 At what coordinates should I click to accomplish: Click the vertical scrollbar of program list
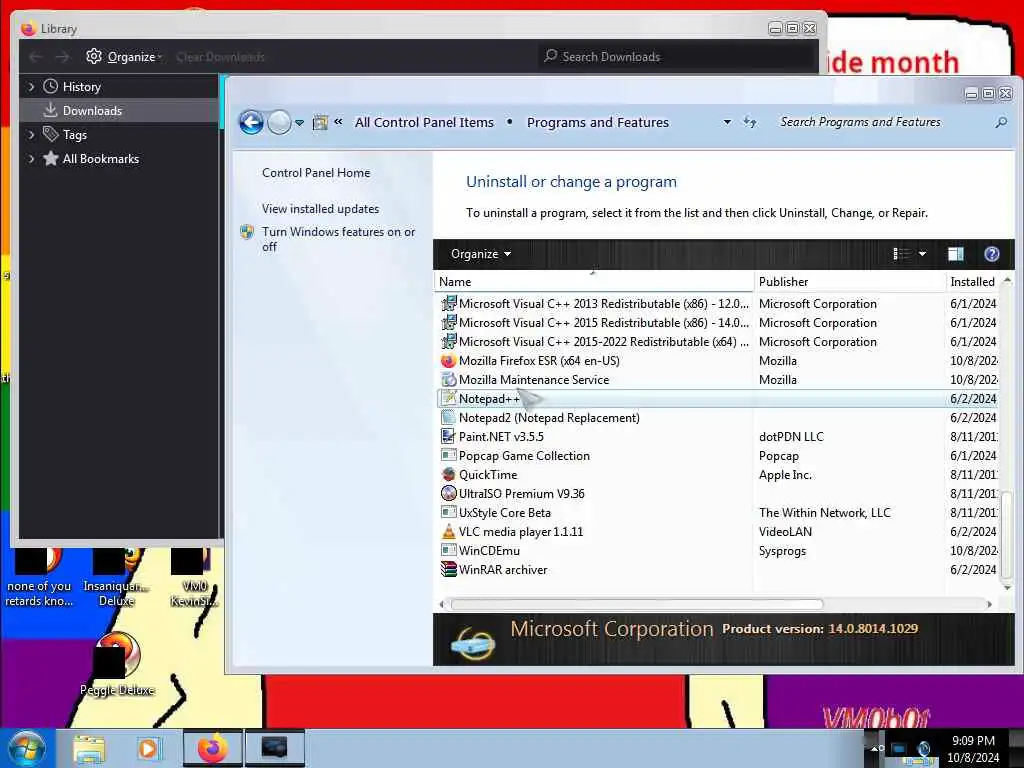pyautogui.click(x=1007, y=534)
